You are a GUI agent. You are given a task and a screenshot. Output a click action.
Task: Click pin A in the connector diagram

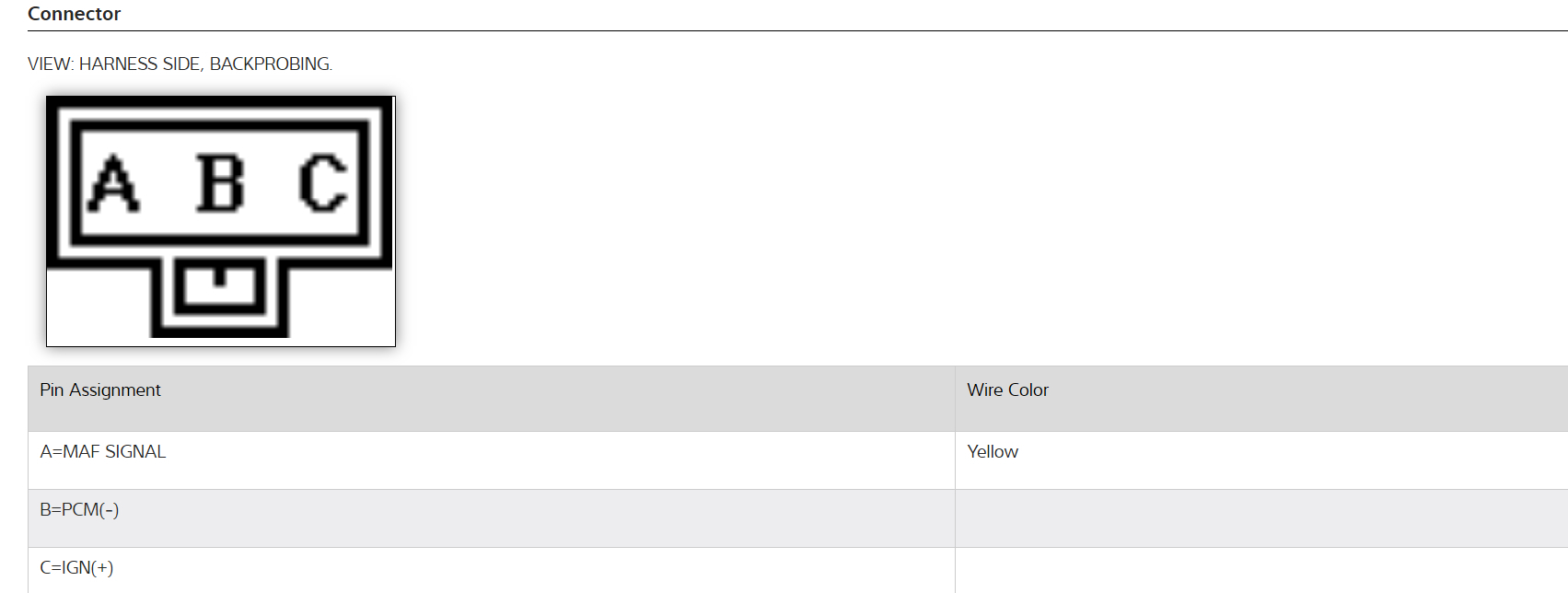pyautogui.click(x=114, y=184)
